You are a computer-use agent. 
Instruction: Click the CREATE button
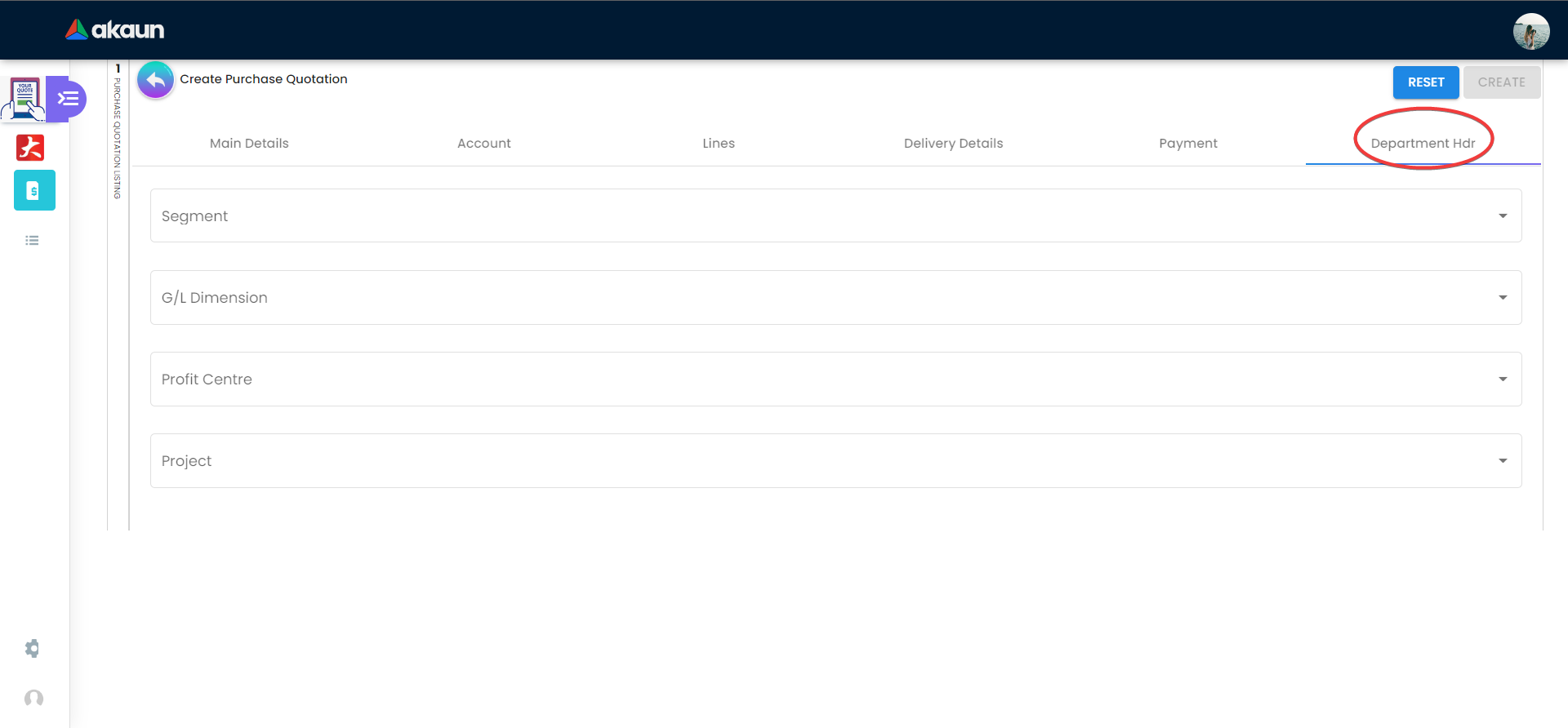coord(1502,82)
